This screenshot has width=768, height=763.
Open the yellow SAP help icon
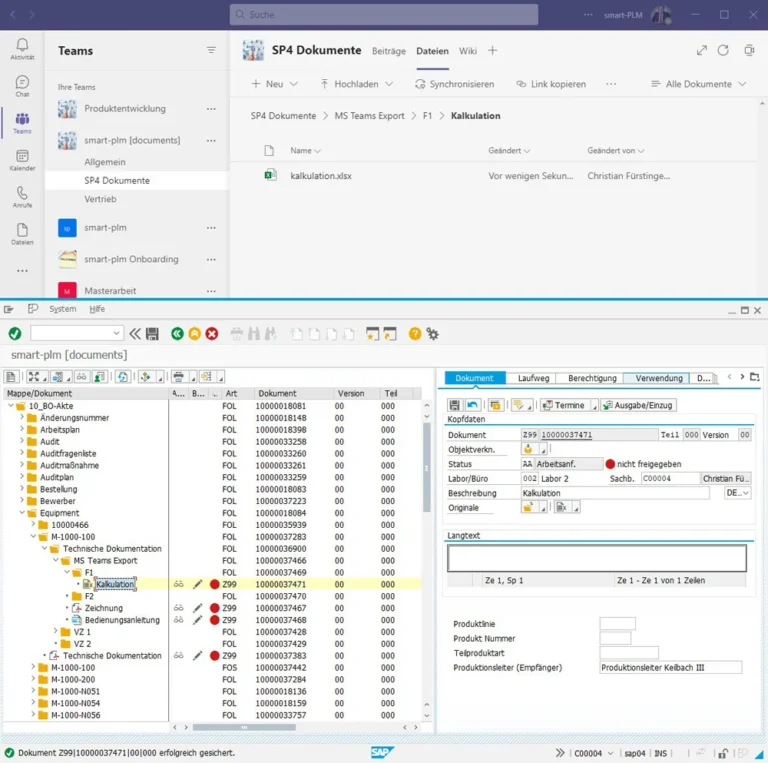pos(415,334)
